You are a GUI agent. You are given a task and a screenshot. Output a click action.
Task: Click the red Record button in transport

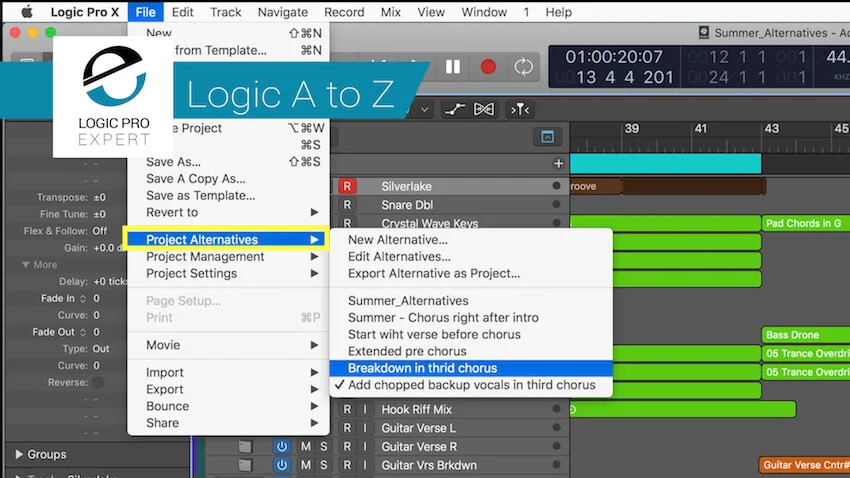[488, 67]
